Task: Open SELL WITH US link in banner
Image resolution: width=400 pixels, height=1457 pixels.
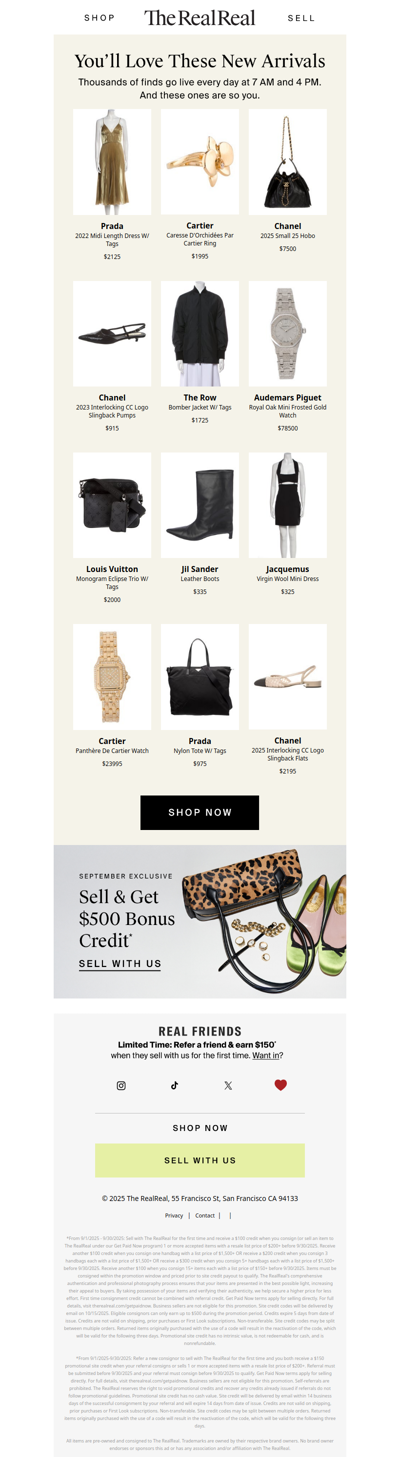Action: [120, 964]
